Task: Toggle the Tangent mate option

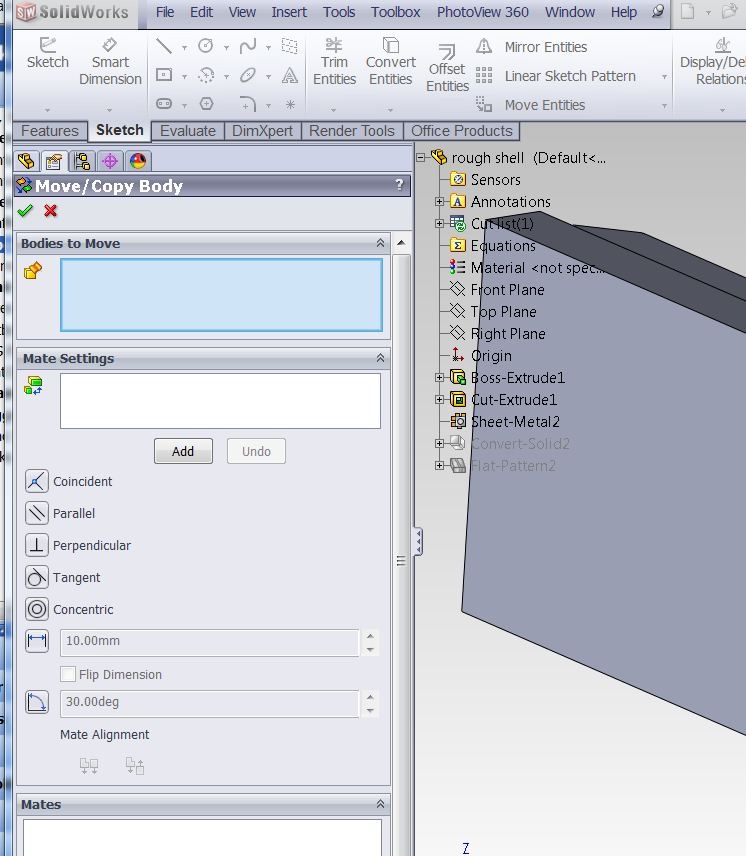Action: coord(37,577)
